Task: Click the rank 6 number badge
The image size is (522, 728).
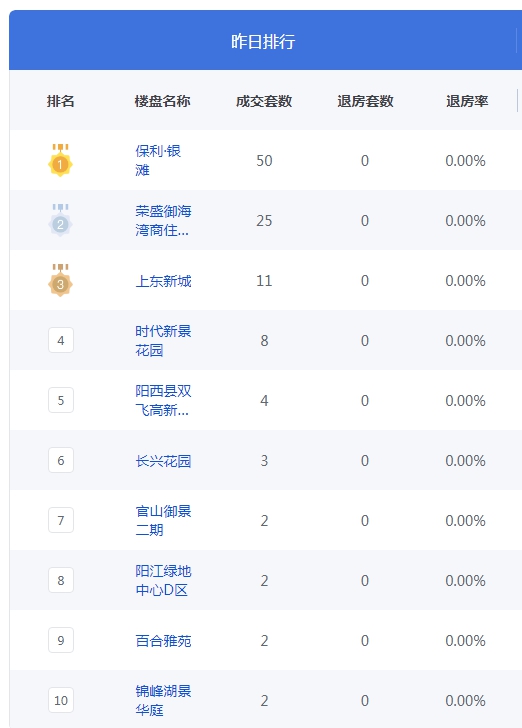Action: point(61,460)
